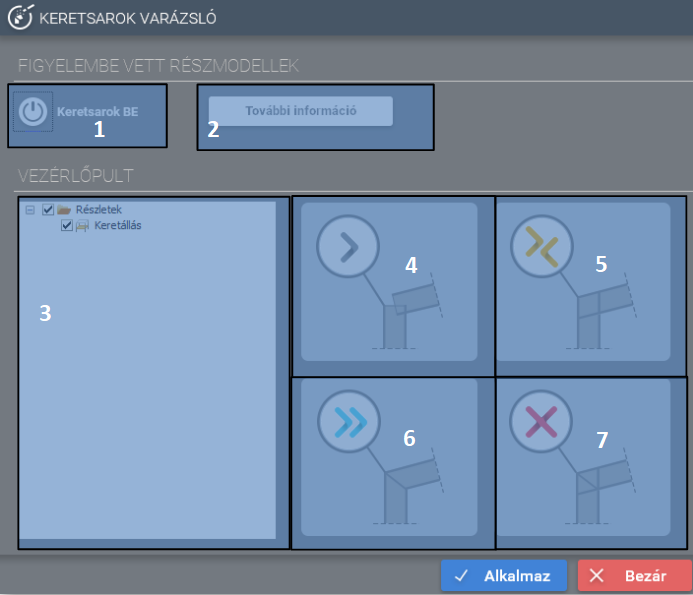The width and height of the screenshot is (693, 595).
Task: Toggle the Keretsarok BE power button
Action: coord(33,112)
